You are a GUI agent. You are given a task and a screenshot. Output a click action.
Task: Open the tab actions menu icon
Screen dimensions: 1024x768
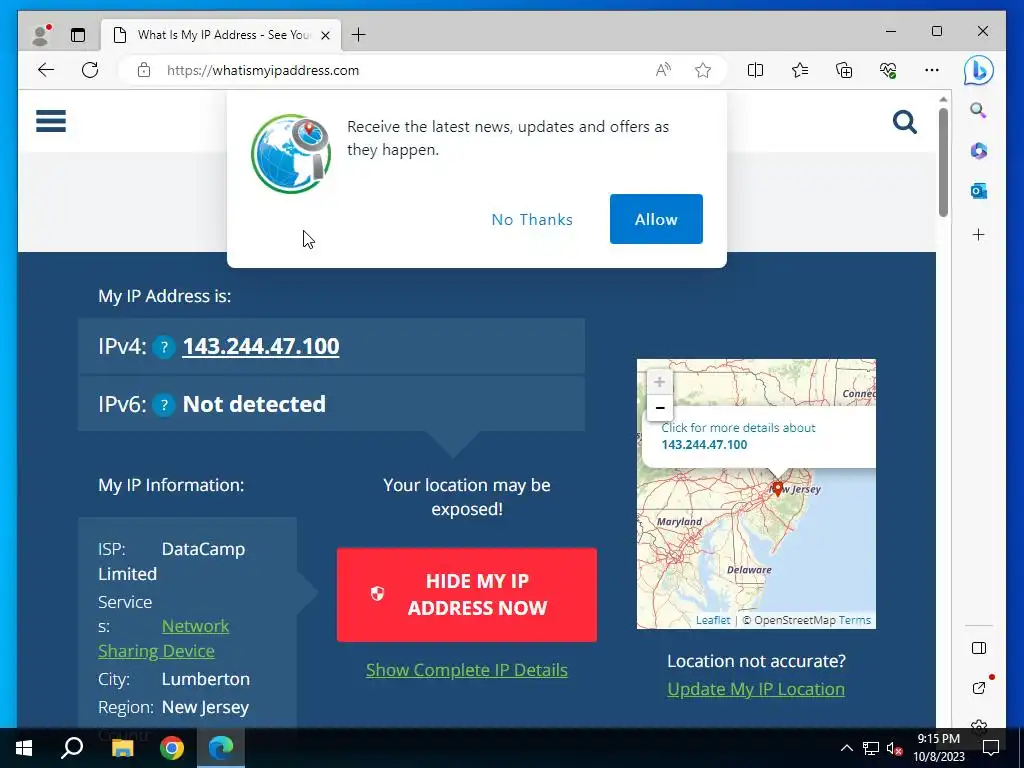pyautogui.click(x=78, y=35)
